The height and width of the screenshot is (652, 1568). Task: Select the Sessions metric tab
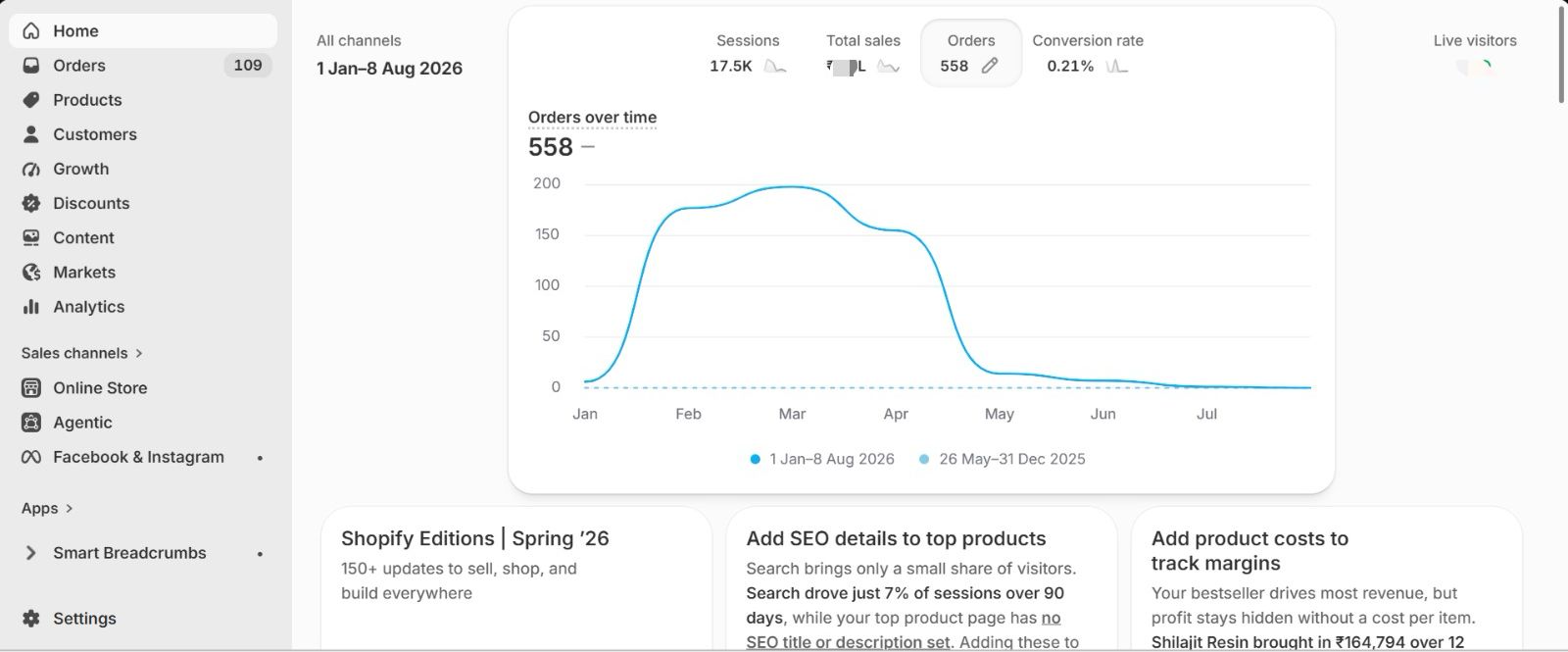[x=748, y=53]
